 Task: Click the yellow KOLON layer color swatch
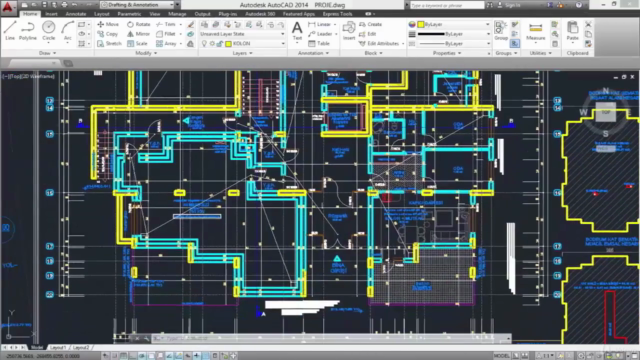pos(228,43)
